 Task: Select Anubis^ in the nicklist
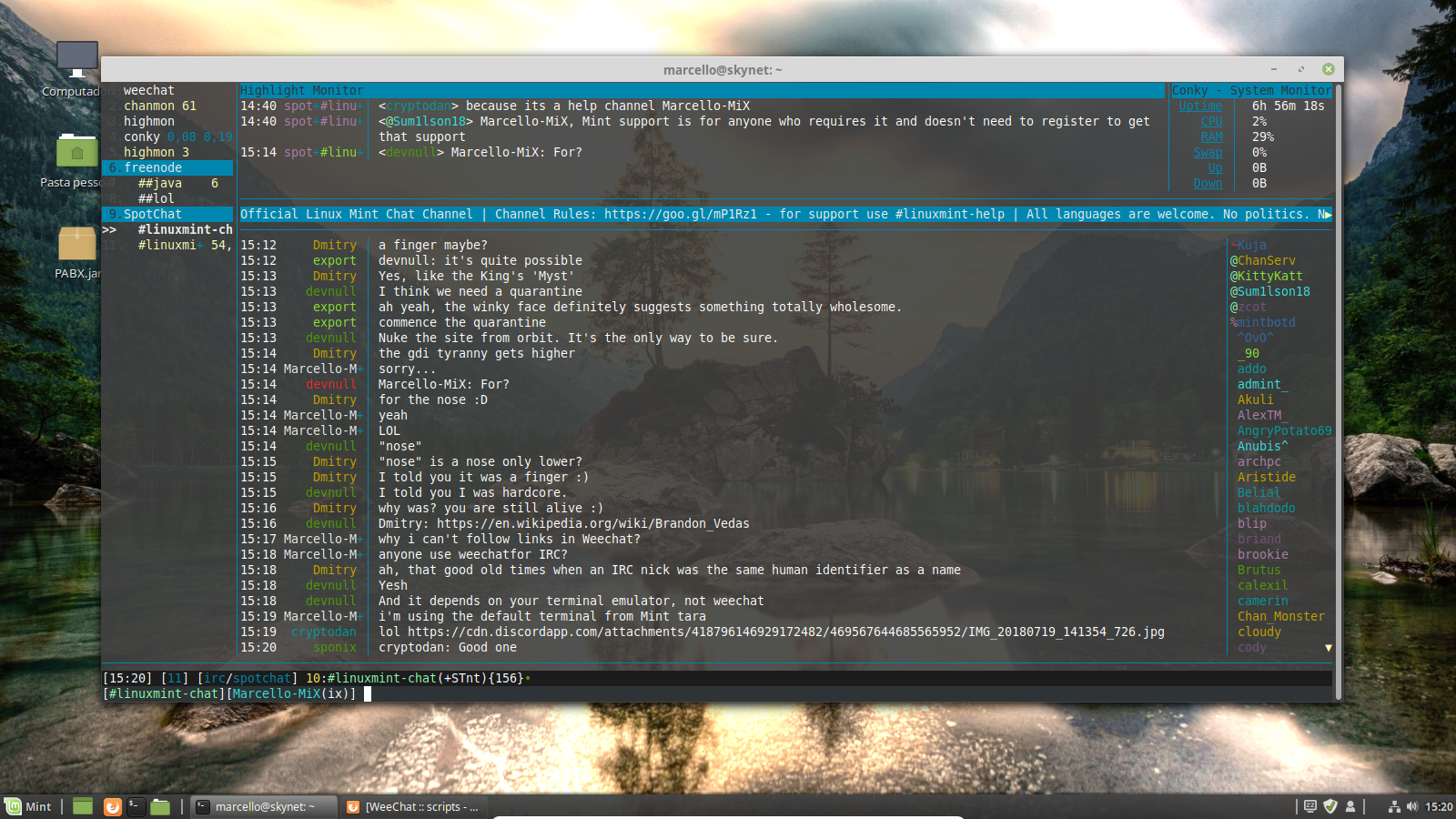tap(1262, 446)
